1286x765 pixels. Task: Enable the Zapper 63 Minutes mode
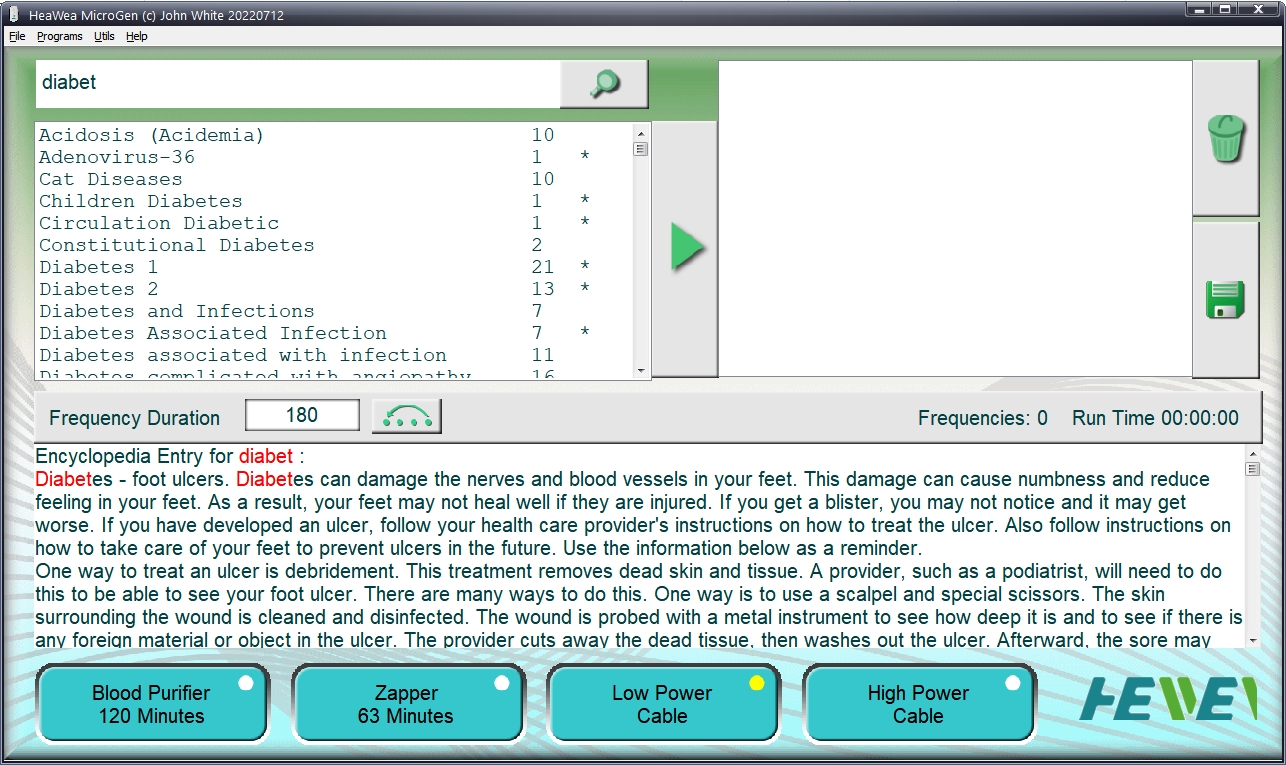[407, 704]
